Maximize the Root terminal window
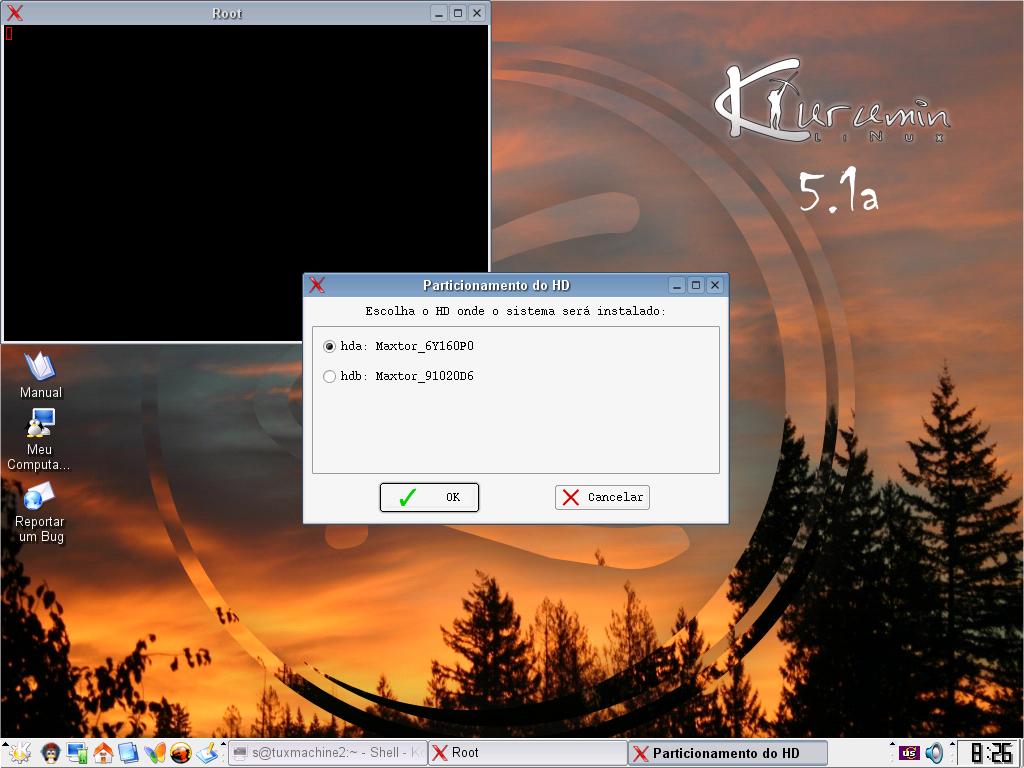This screenshot has width=1024, height=768. (x=458, y=13)
